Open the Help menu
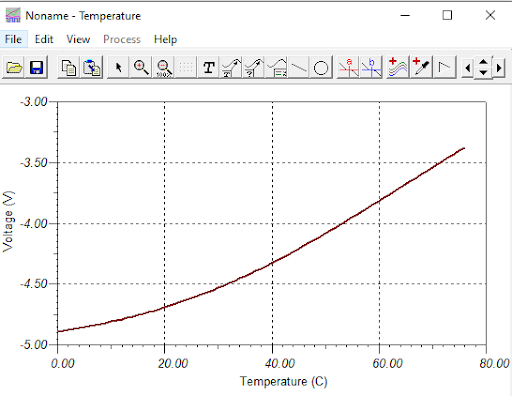 click(x=165, y=39)
